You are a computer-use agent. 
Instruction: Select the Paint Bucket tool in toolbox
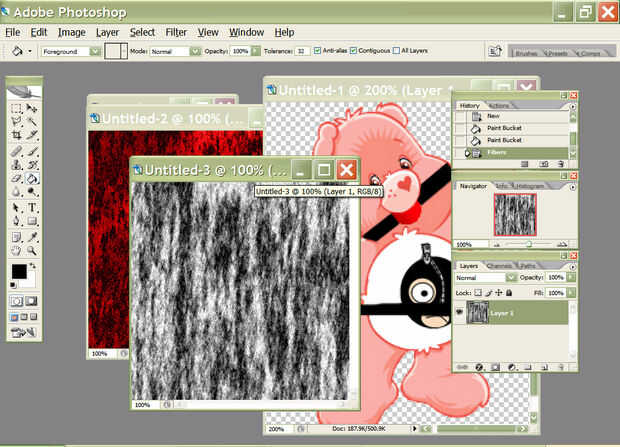click(x=32, y=178)
